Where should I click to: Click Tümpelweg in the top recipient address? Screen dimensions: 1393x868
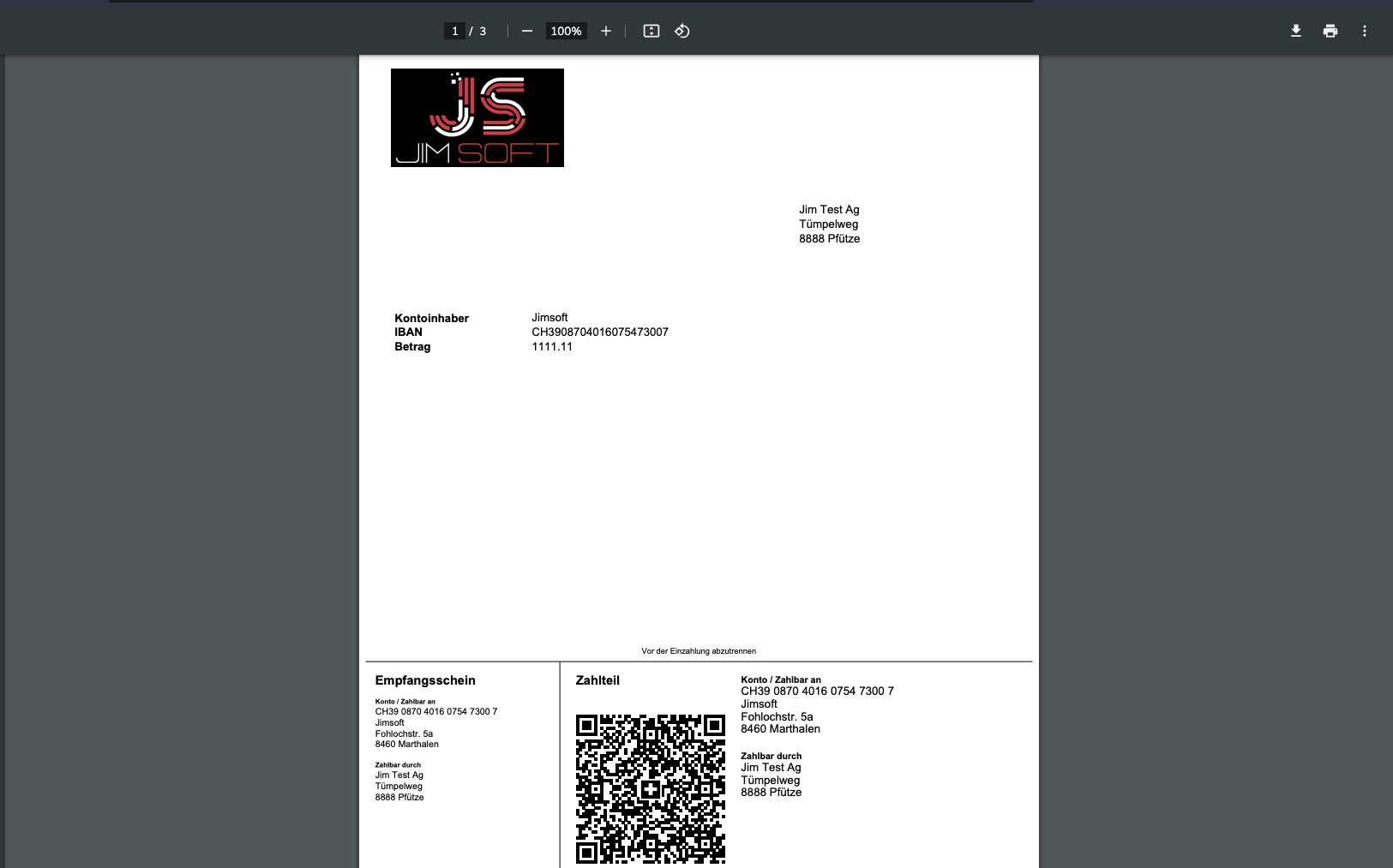click(x=828, y=224)
